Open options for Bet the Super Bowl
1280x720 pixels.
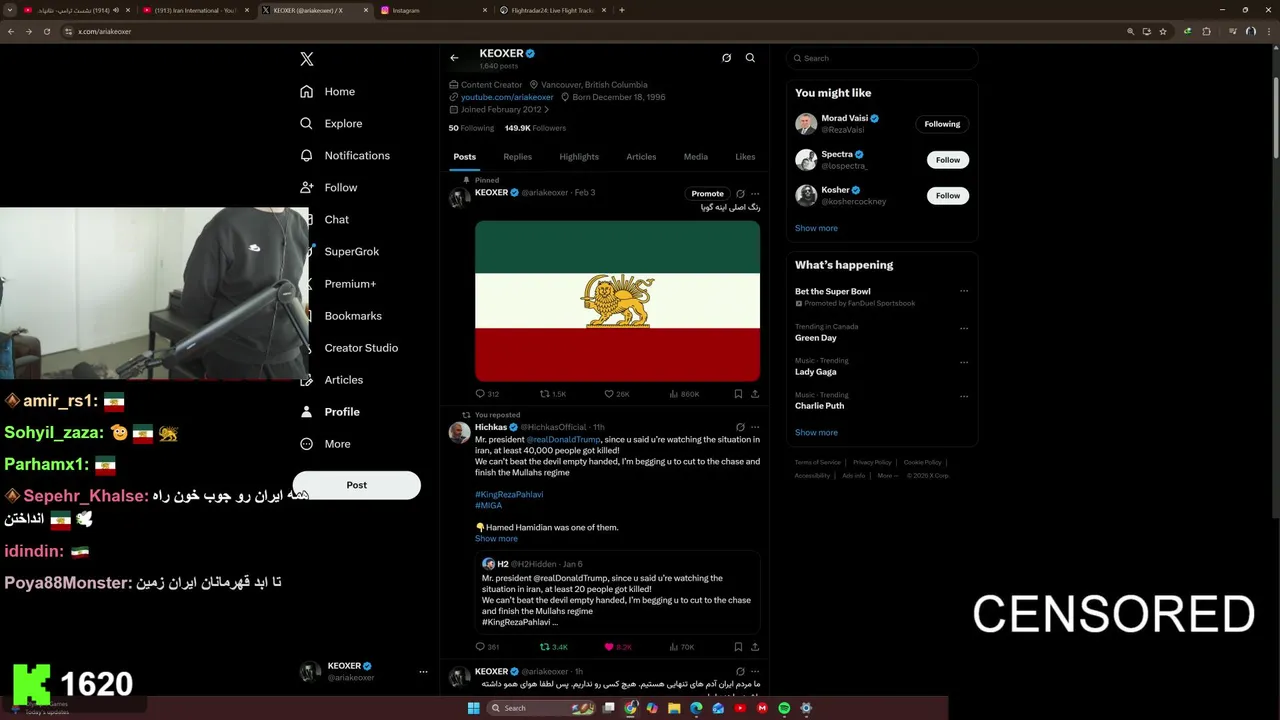point(964,291)
